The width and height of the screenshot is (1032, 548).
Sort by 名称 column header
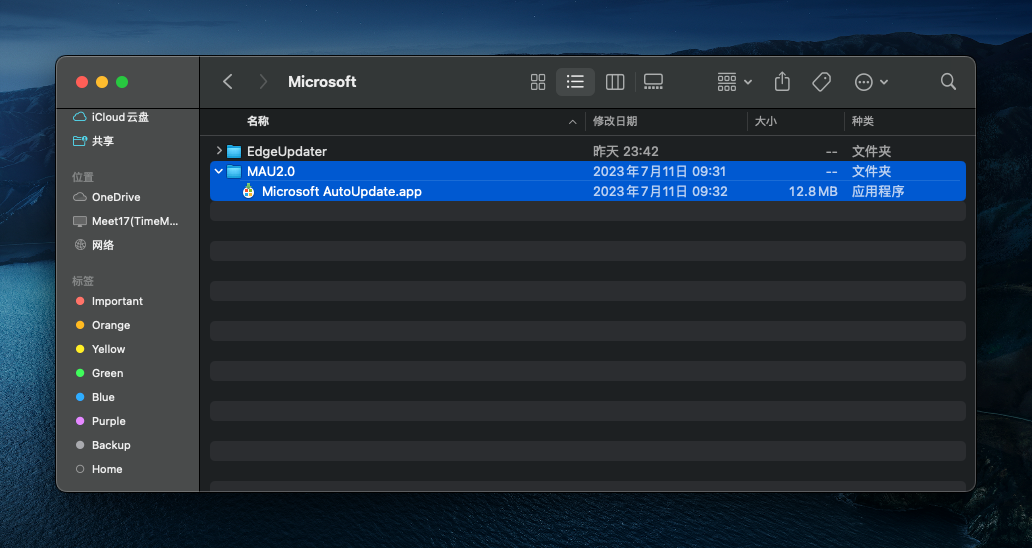(258, 121)
